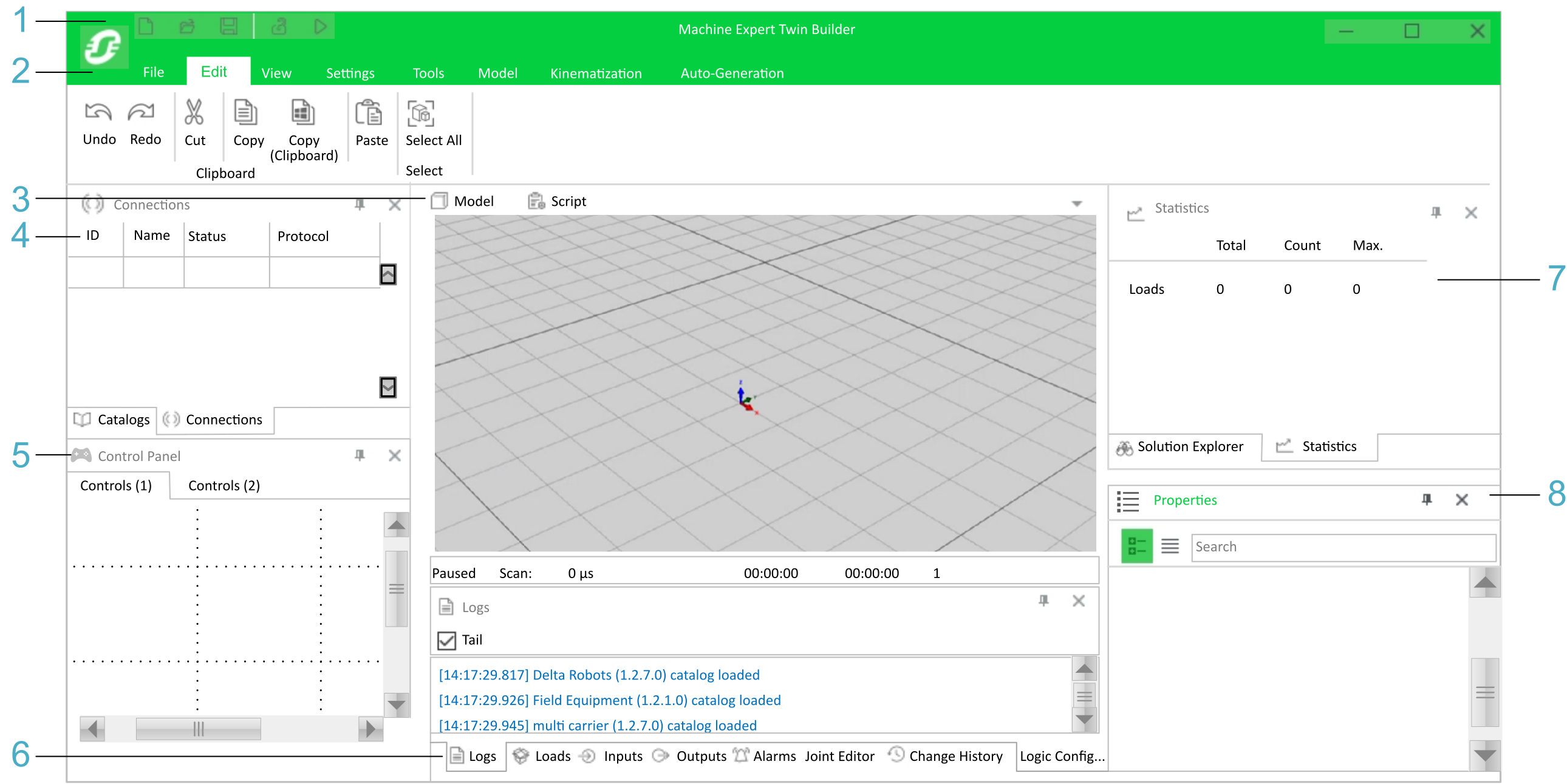The height and width of the screenshot is (784, 1567).
Task: Click the New document icon in quick access toolbar
Action: (x=146, y=26)
